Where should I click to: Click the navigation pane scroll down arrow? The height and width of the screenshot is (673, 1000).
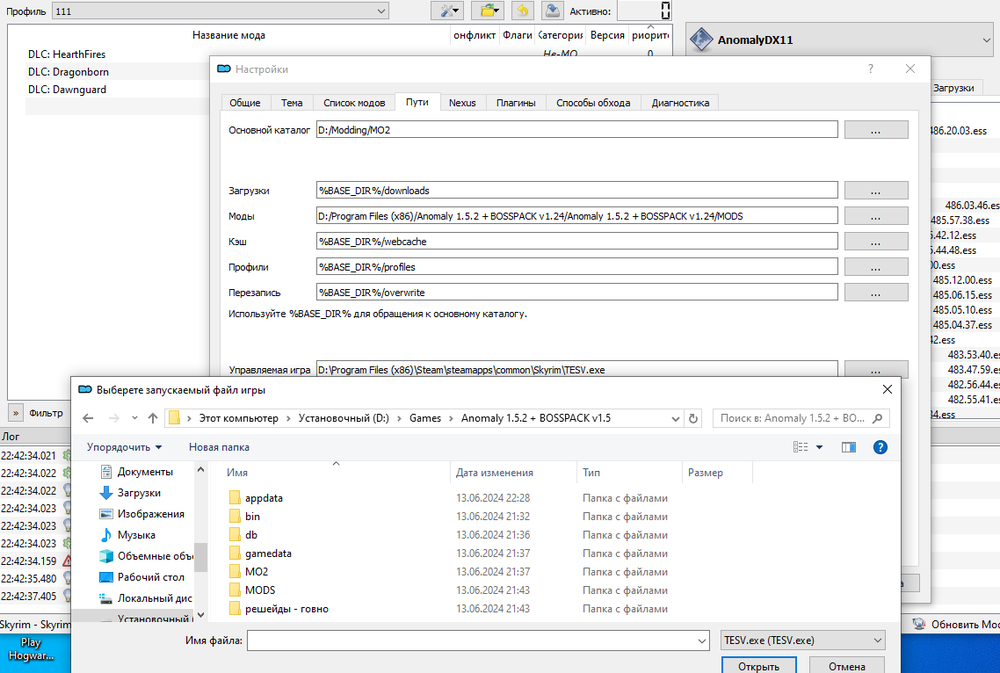pyautogui.click(x=201, y=615)
